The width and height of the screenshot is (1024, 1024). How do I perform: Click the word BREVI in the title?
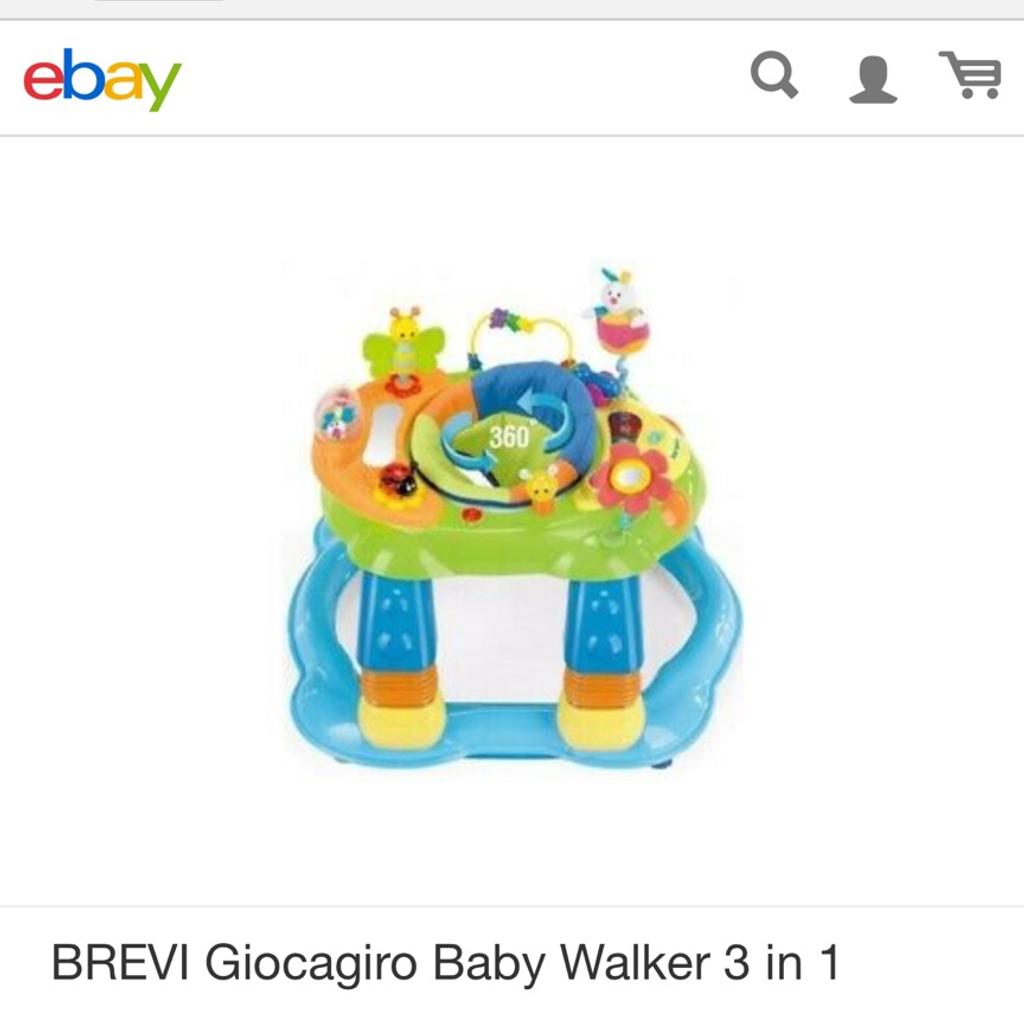pyautogui.click(x=120, y=962)
